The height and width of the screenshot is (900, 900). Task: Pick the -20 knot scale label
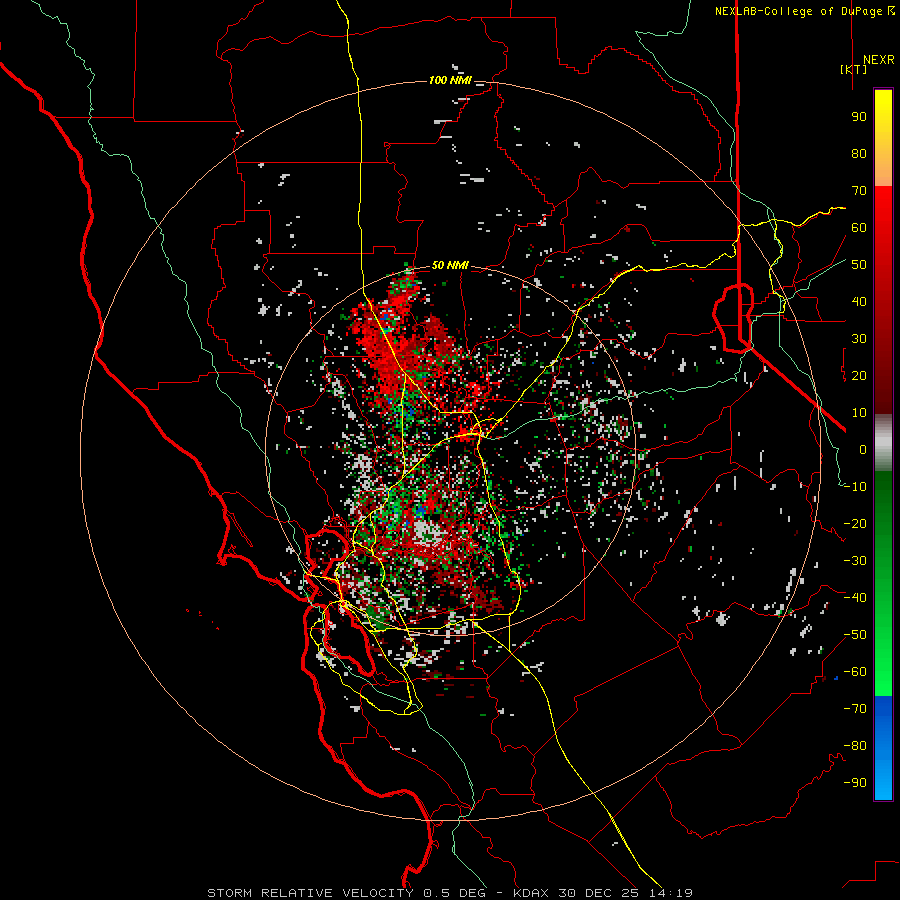pyautogui.click(x=855, y=523)
